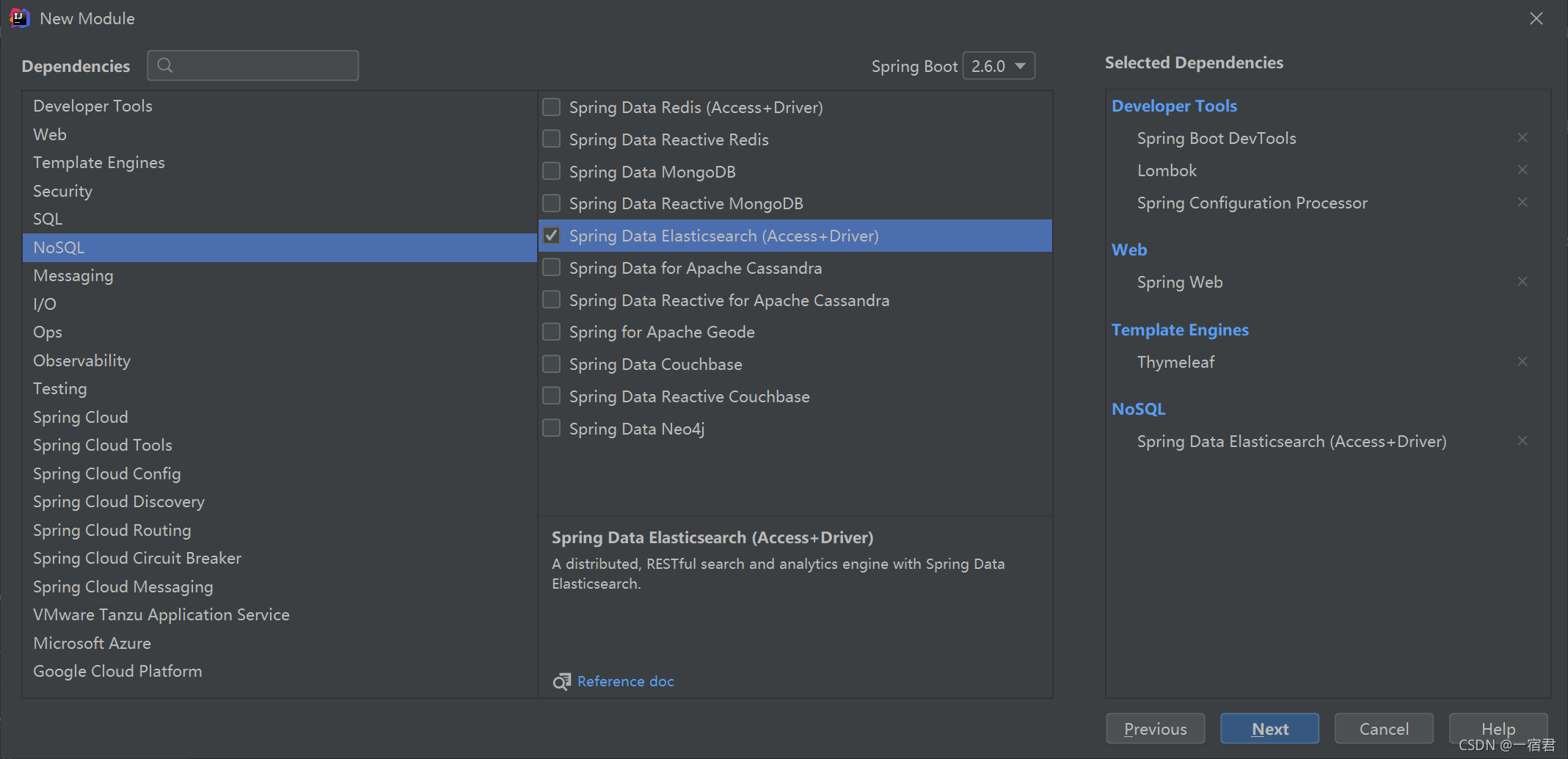The image size is (1568, 759).
Task: Remove Lombok from selected dependencies
Action: [1523, 170]
